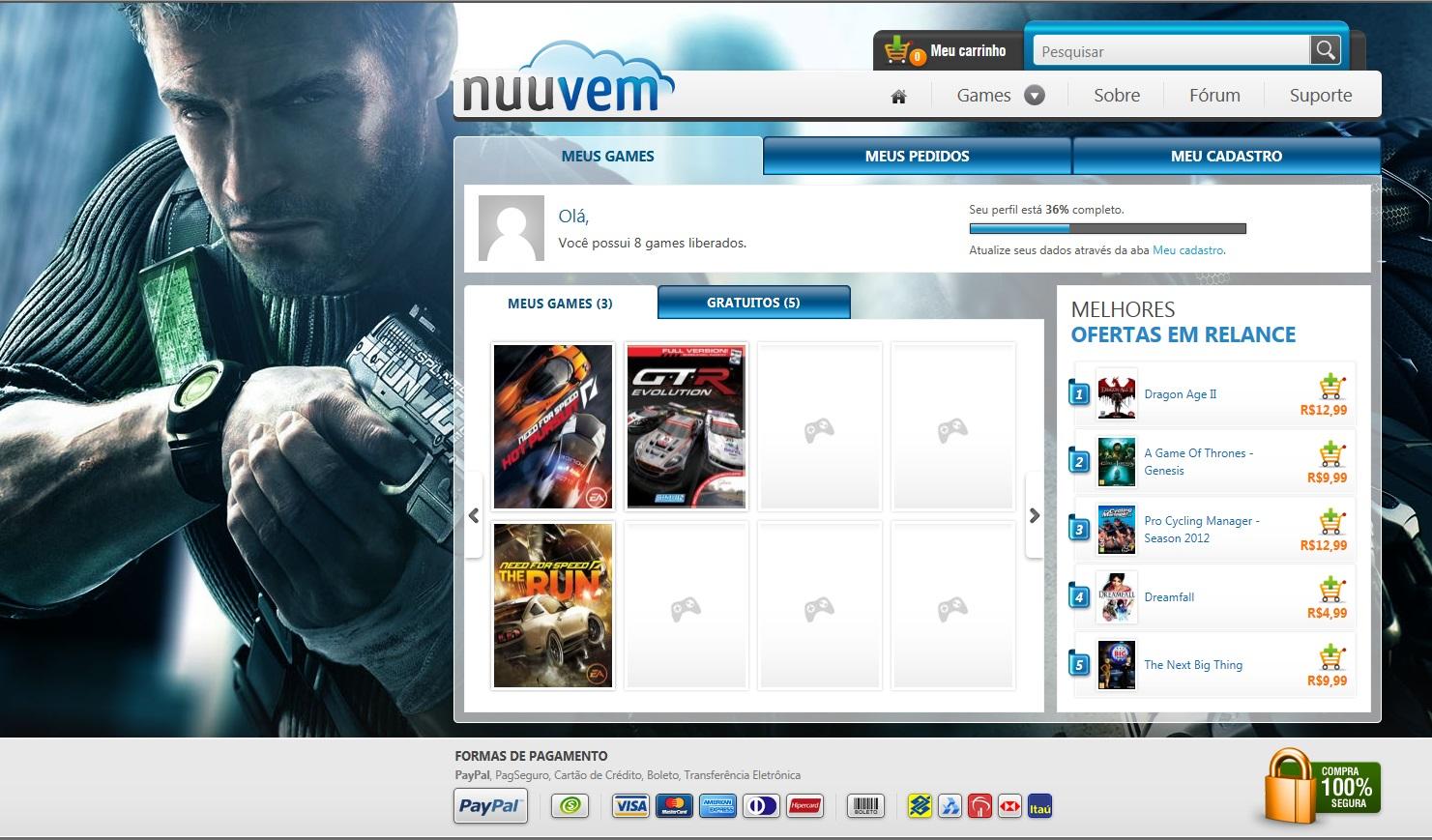
Task: Open the Dreamfall offer link
Action: tap(1169, 597)
